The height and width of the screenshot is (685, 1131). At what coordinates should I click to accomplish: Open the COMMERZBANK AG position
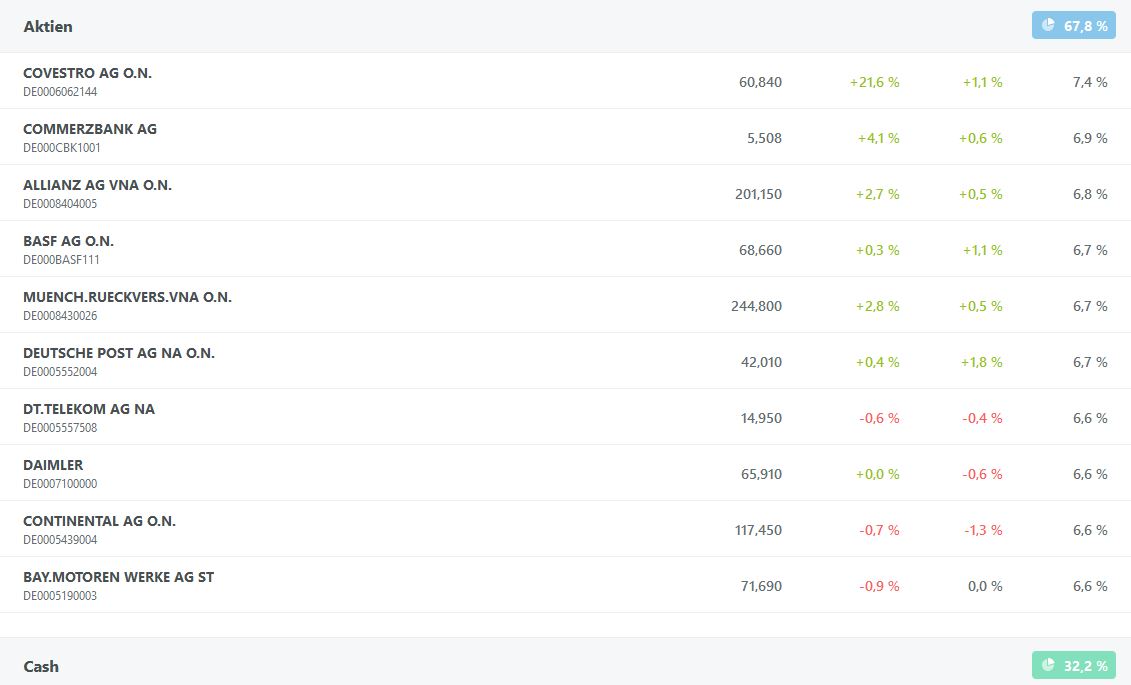90,129
